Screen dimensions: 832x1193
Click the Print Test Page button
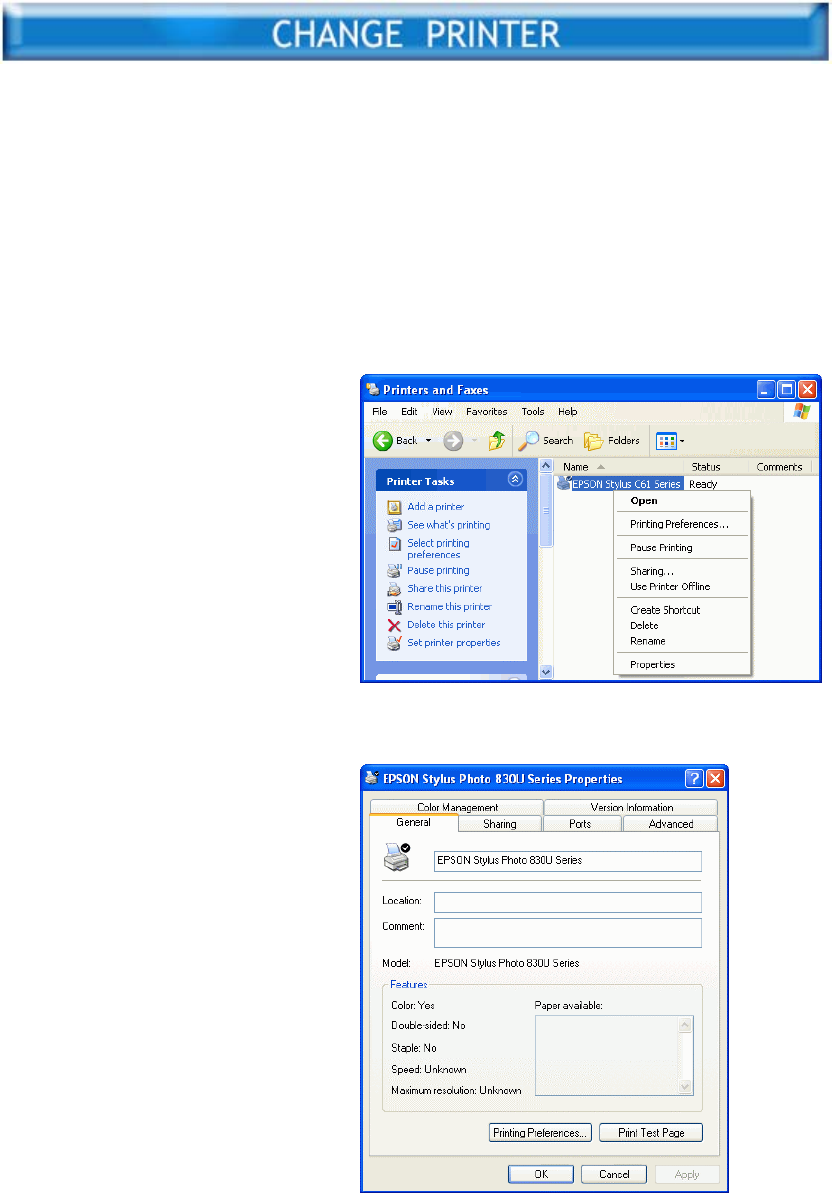tap(651, 1133)
